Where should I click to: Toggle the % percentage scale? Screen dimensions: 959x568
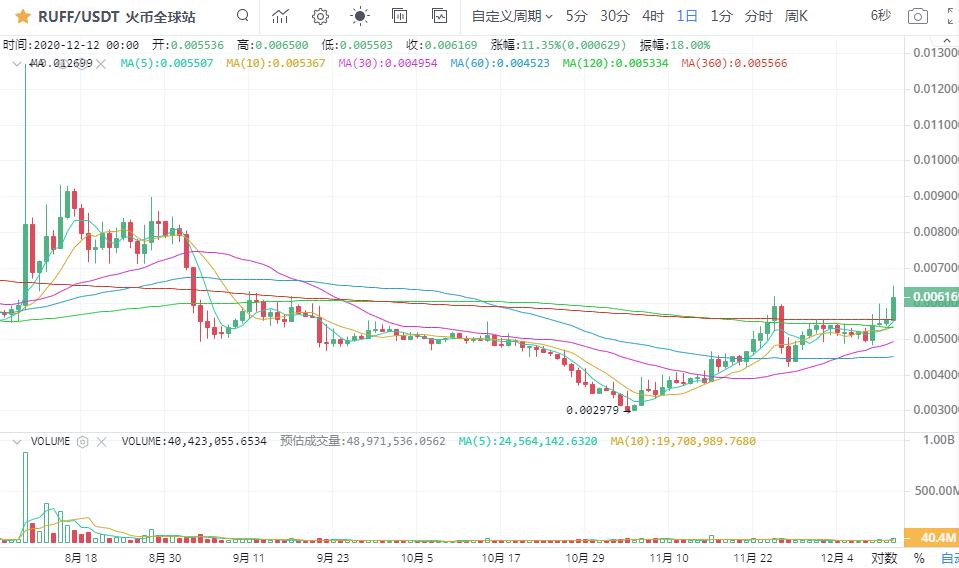coord(918,558)
